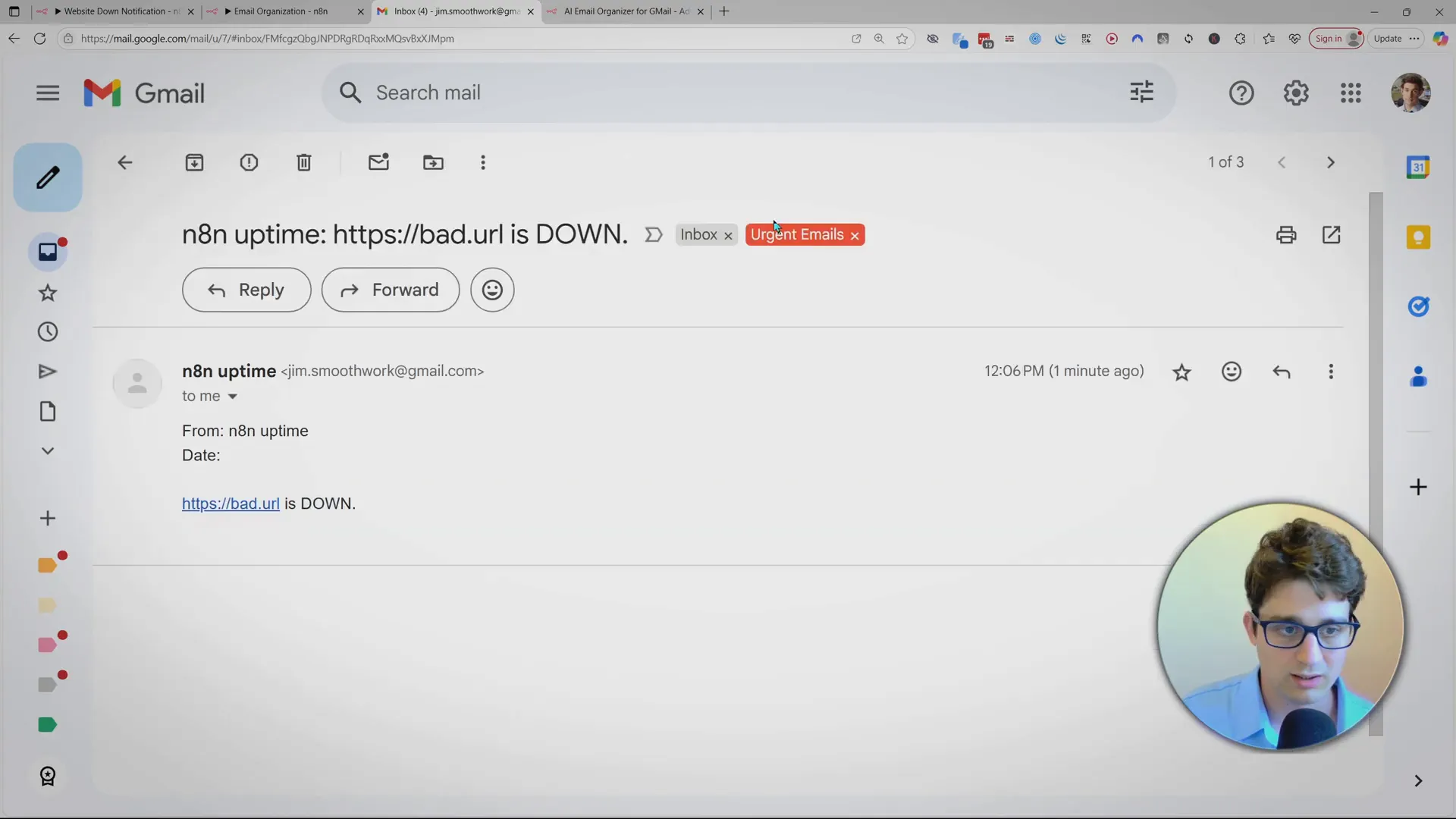The width and height of the screenshot is (1456, 819).
Task: Bookmark this page star
Action: pyautogui.click(x=902, y=39)
